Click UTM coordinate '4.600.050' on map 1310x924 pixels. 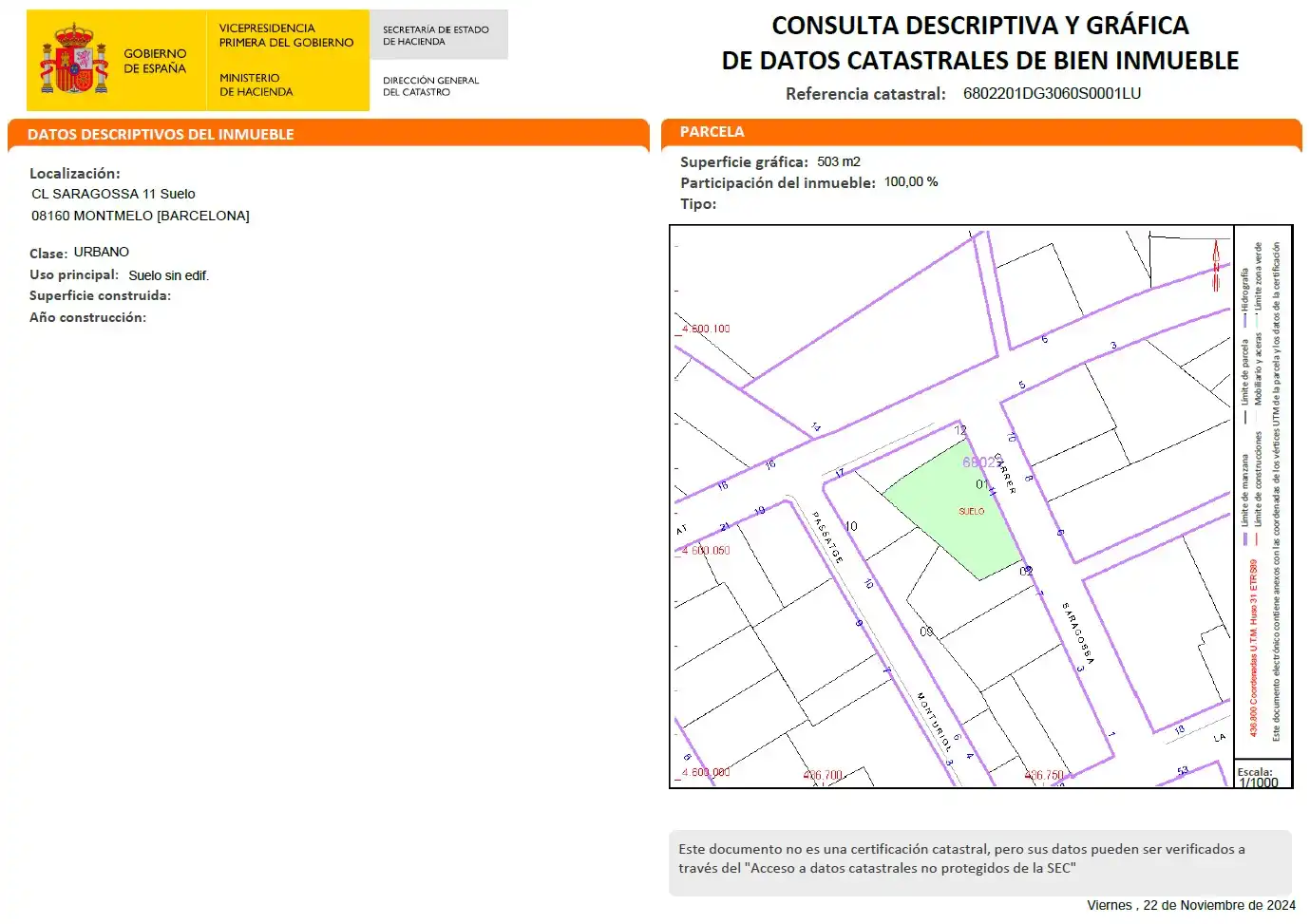click(705, 550)
